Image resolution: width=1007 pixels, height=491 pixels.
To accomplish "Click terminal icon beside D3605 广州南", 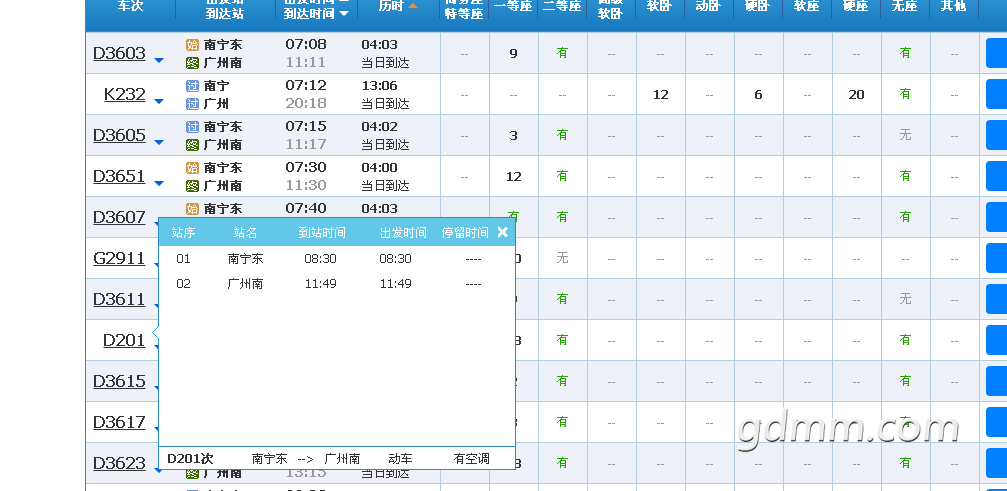I will tap(192, 145).
